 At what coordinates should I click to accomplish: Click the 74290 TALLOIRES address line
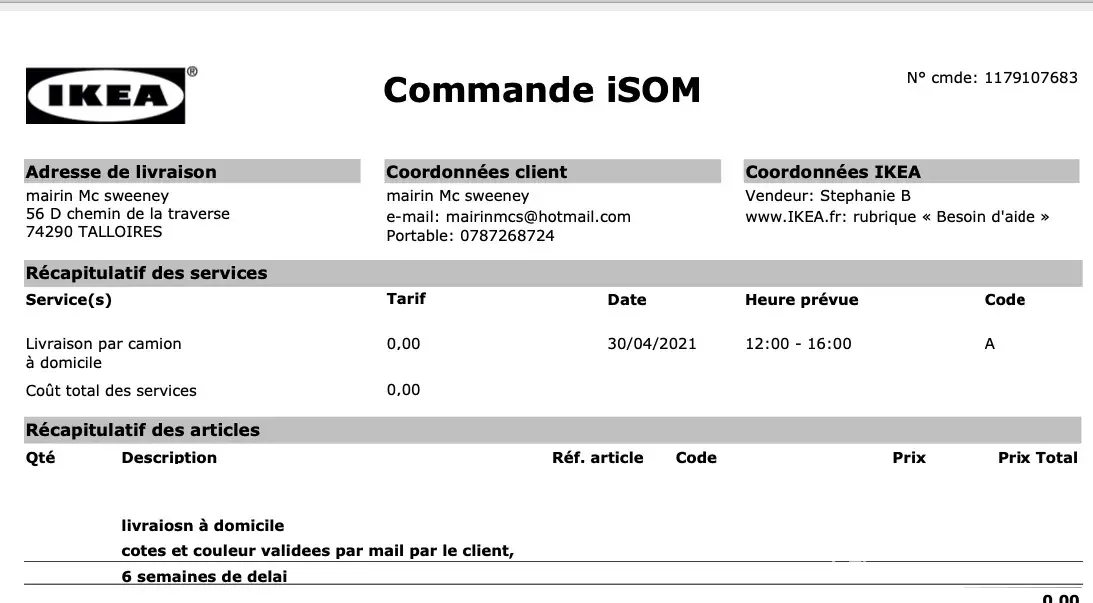(94, 232)
